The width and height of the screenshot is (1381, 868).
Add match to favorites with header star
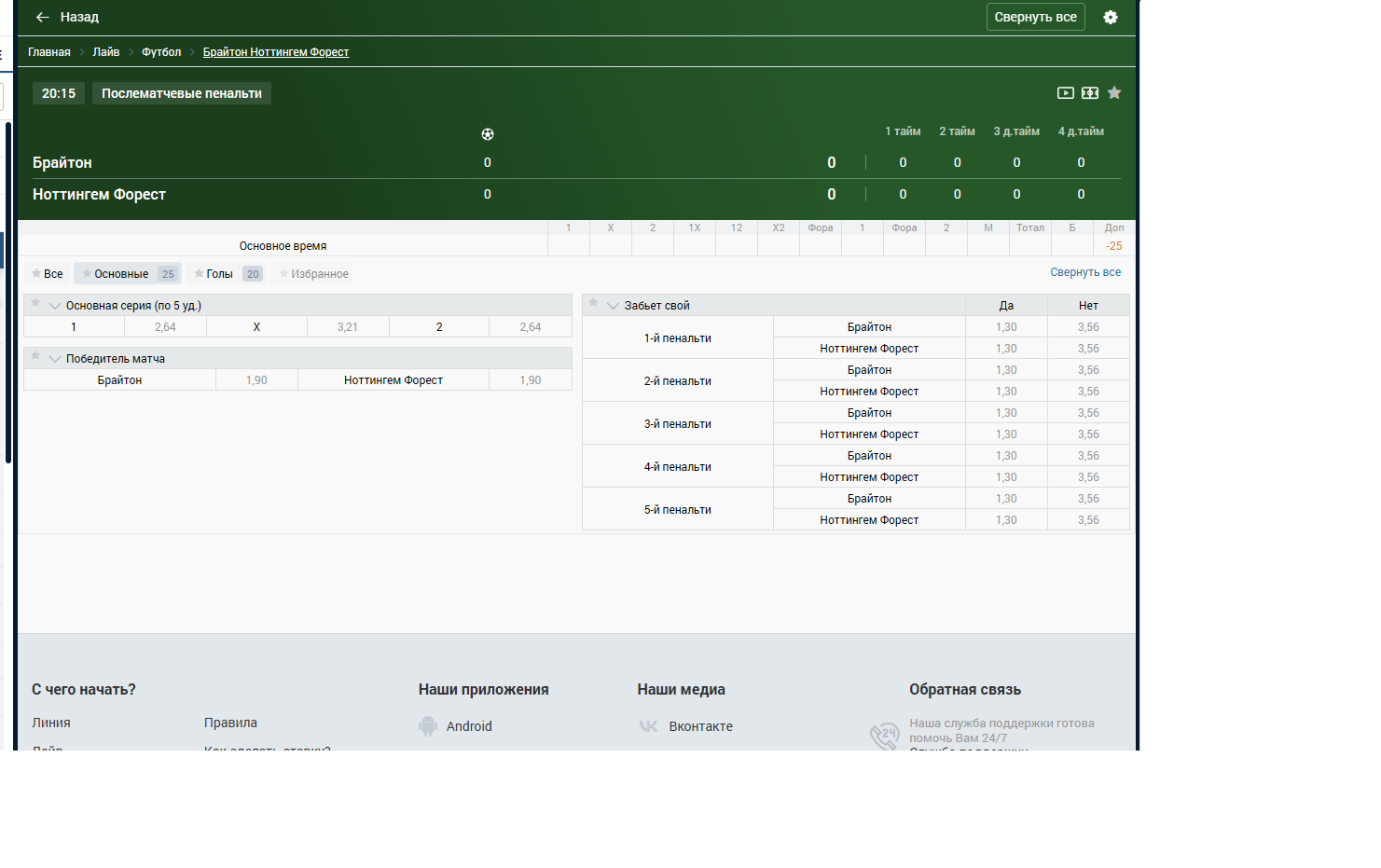1114,93
